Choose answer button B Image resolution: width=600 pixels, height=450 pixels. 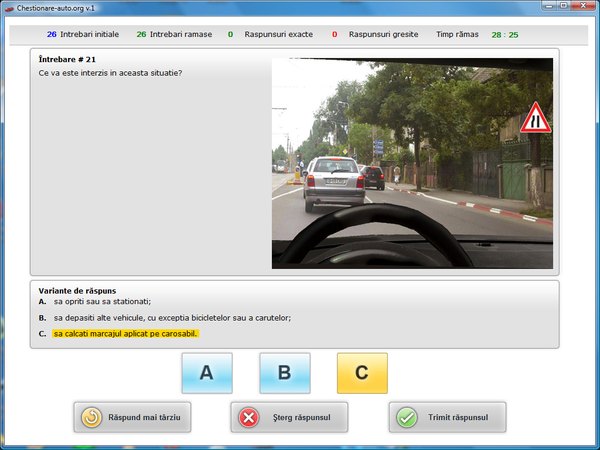tap(284, 373)
